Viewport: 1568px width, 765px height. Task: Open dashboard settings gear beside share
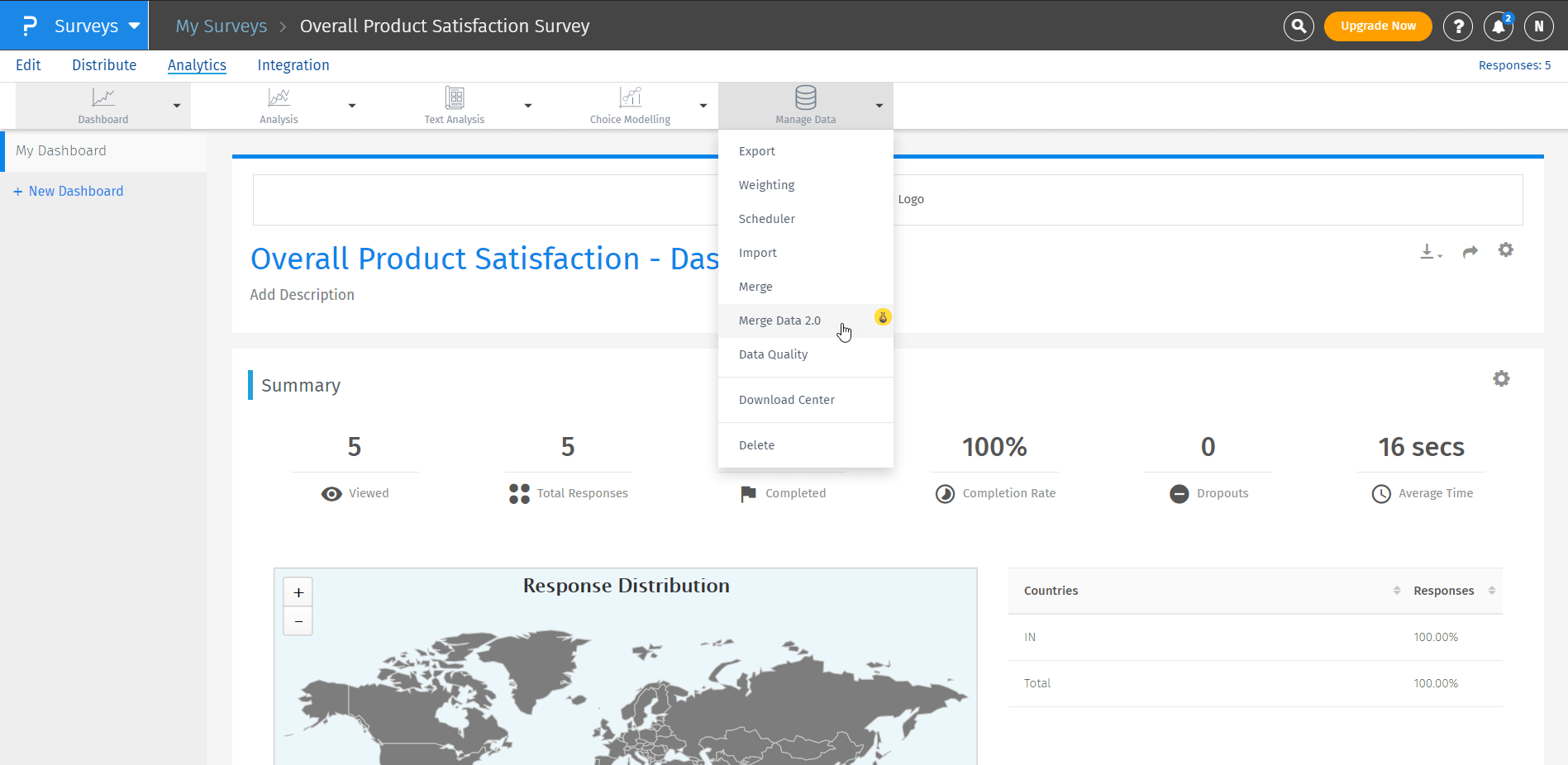(1505, 250)
